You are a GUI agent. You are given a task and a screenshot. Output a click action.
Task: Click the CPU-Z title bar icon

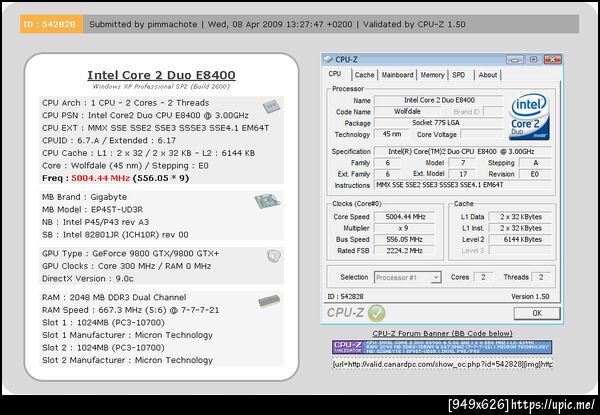(328, 59)
